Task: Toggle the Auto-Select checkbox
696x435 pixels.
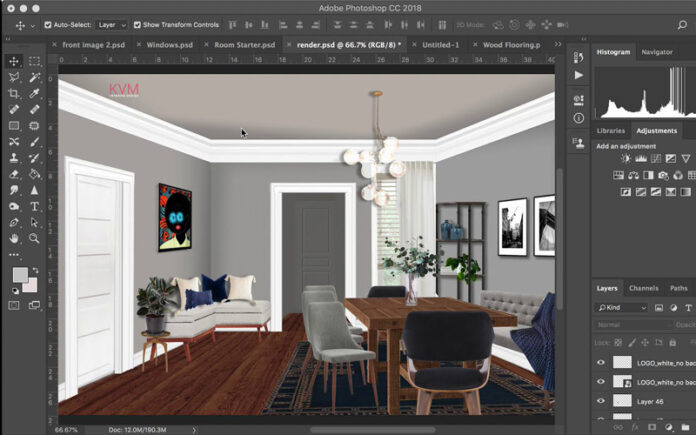Action: (x=48, y=25)
